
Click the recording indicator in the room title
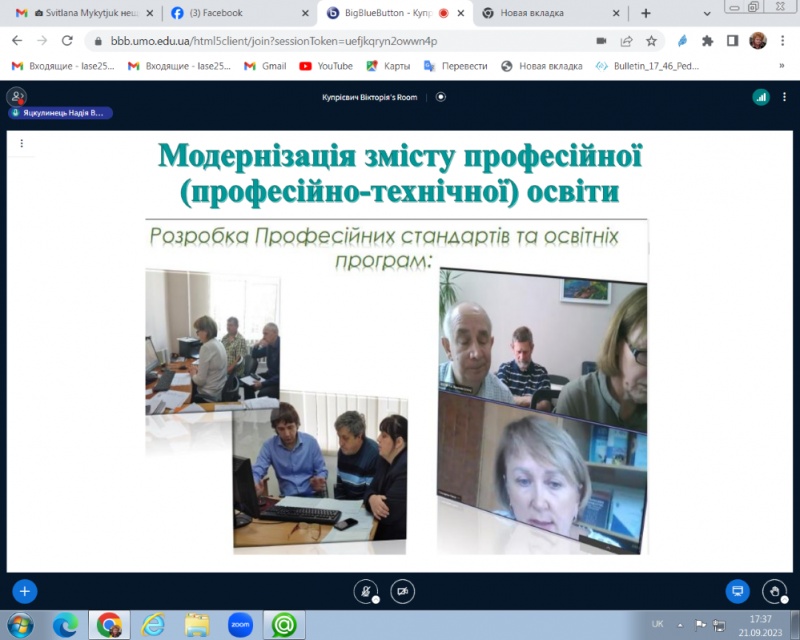point(441,97)
